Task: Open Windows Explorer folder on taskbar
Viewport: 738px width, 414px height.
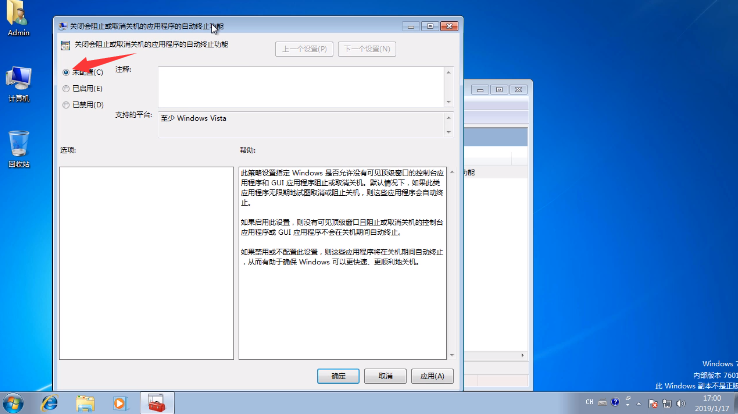Action: point(86,402)
